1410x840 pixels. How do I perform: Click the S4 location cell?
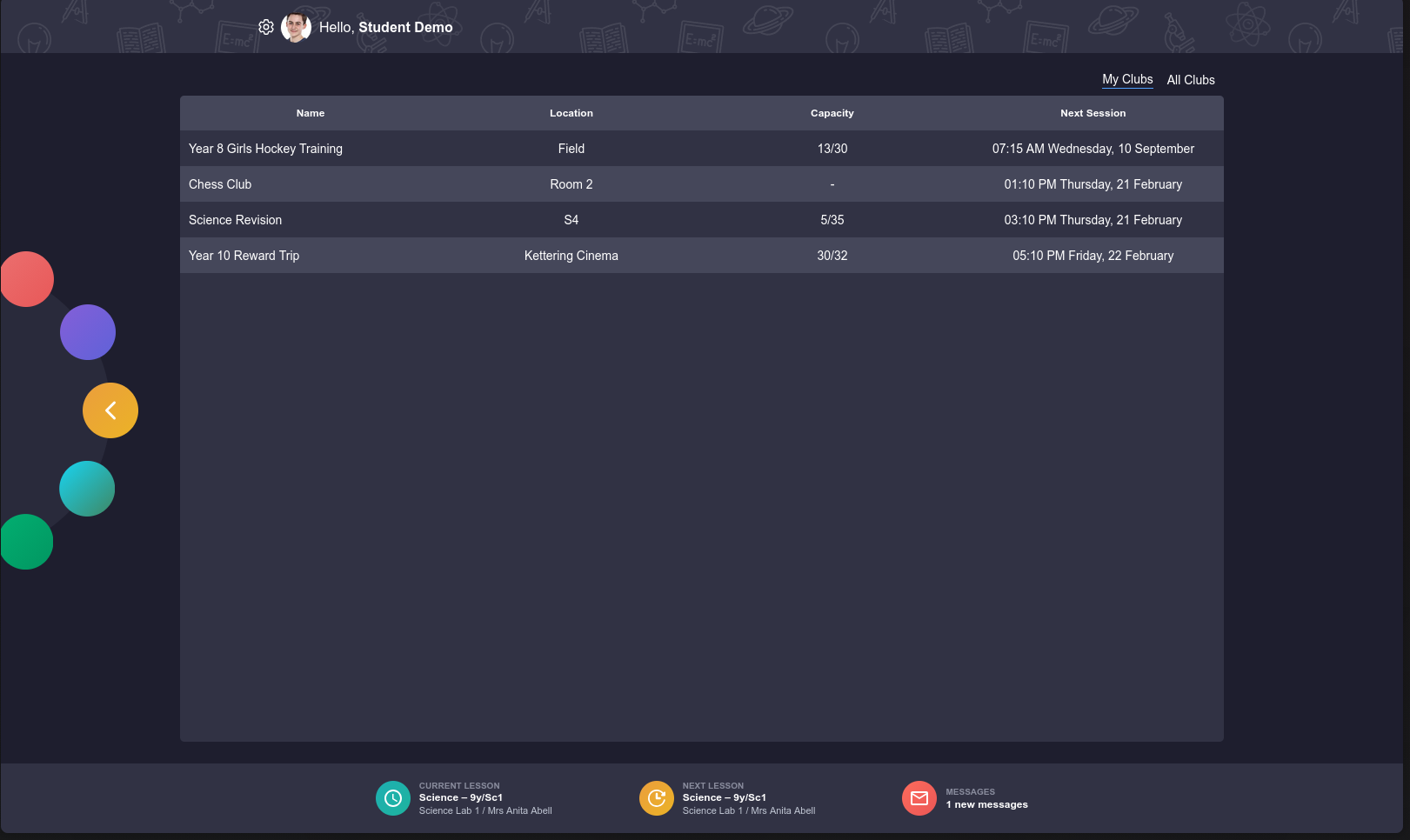point(571,220)
